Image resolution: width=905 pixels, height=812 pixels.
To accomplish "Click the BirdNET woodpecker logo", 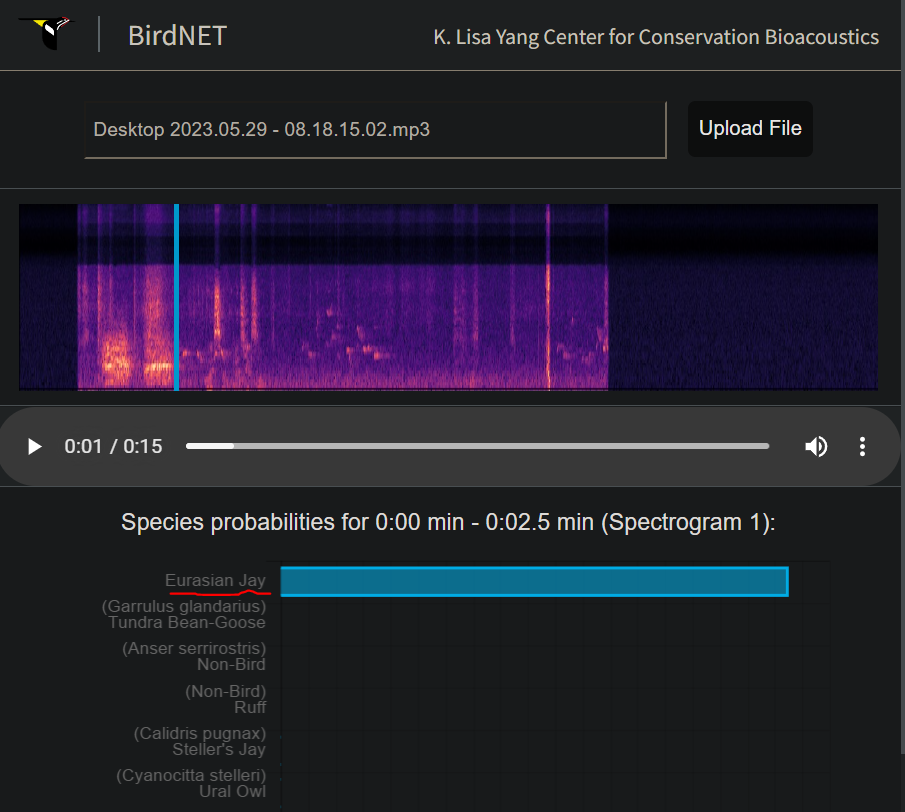I will pyautogui.click(x=53, y=32).
